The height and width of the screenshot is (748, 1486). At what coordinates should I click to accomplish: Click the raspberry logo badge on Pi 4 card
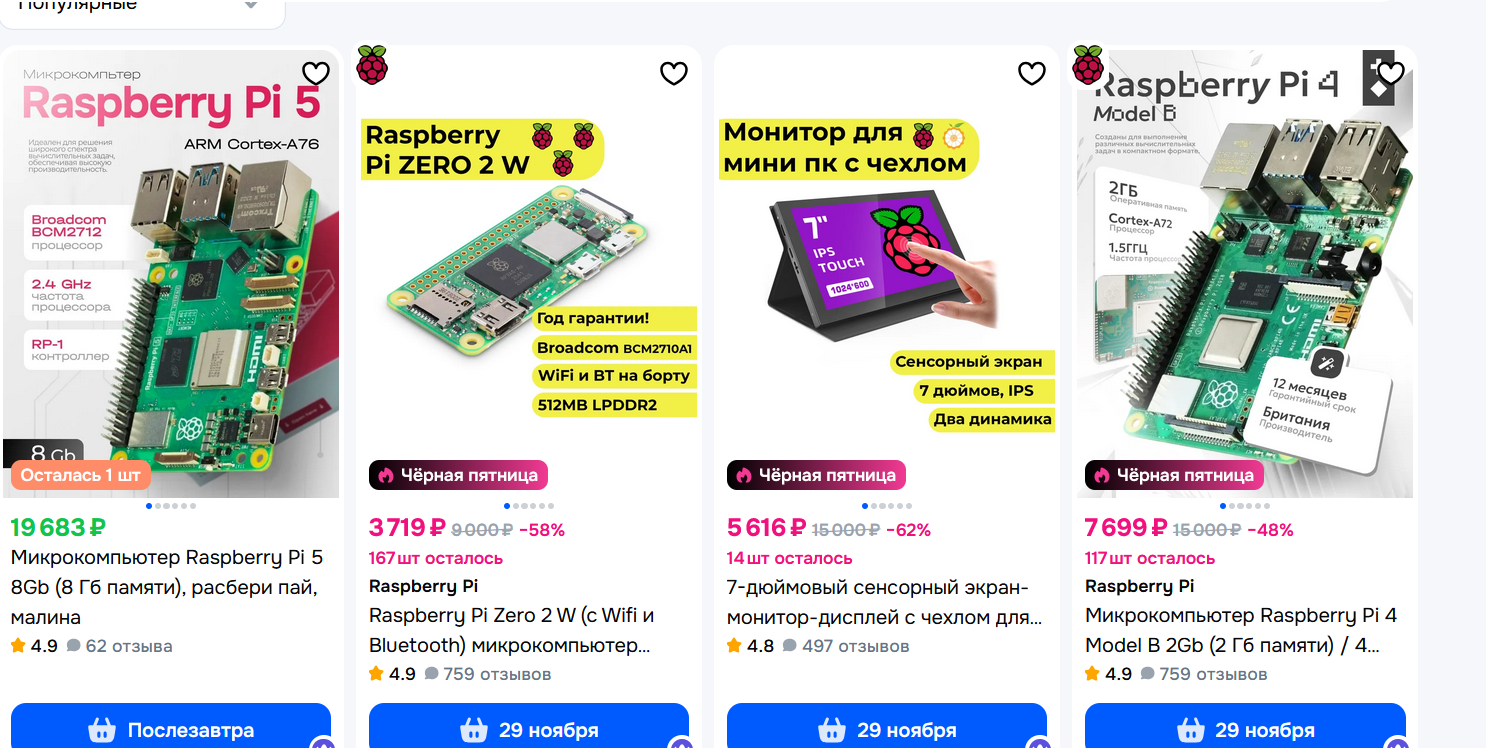[x=1088, y=65]
